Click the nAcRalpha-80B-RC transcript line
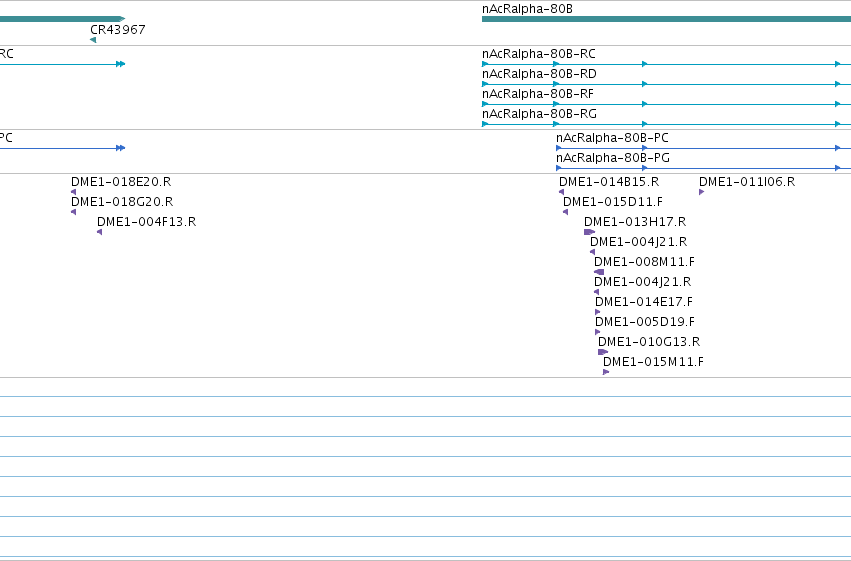Image resolution: width=851 pixels, height=561 pixels. (666, 64)
